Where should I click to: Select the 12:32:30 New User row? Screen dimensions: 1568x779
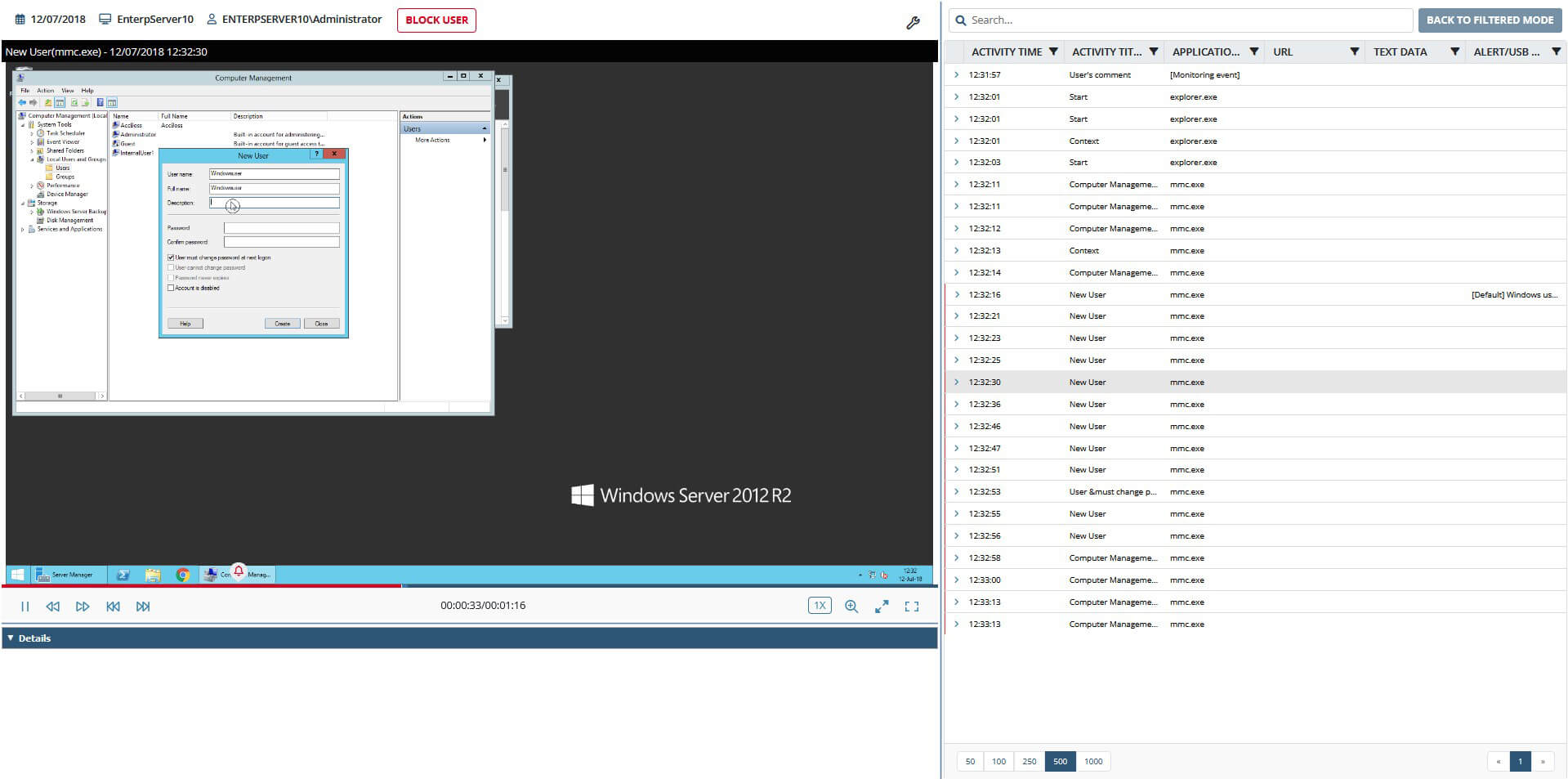point(1255,382)
